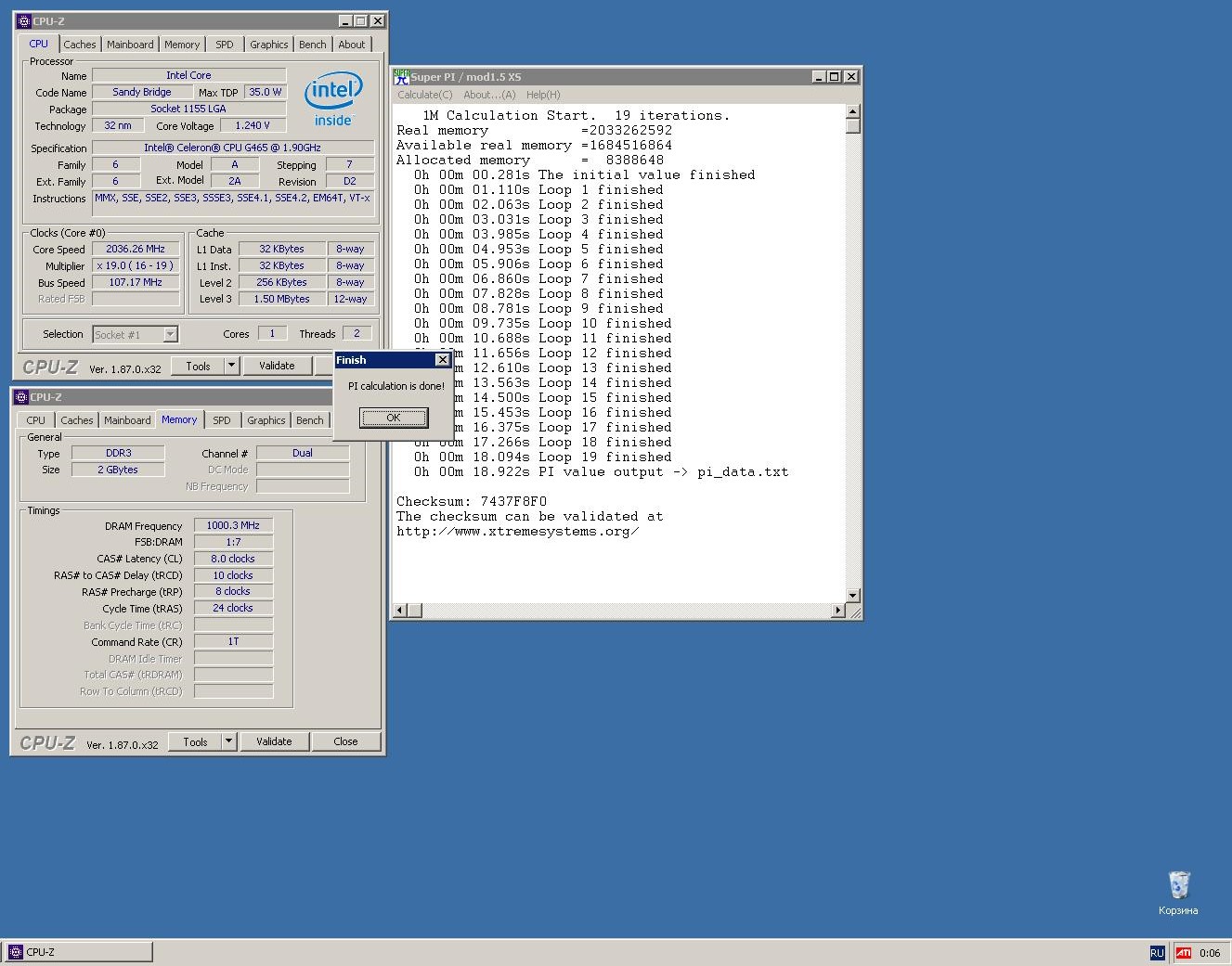Open Bench tab in lower CPU-Z window
The image size is (1232, 966).
pos(310,420)
